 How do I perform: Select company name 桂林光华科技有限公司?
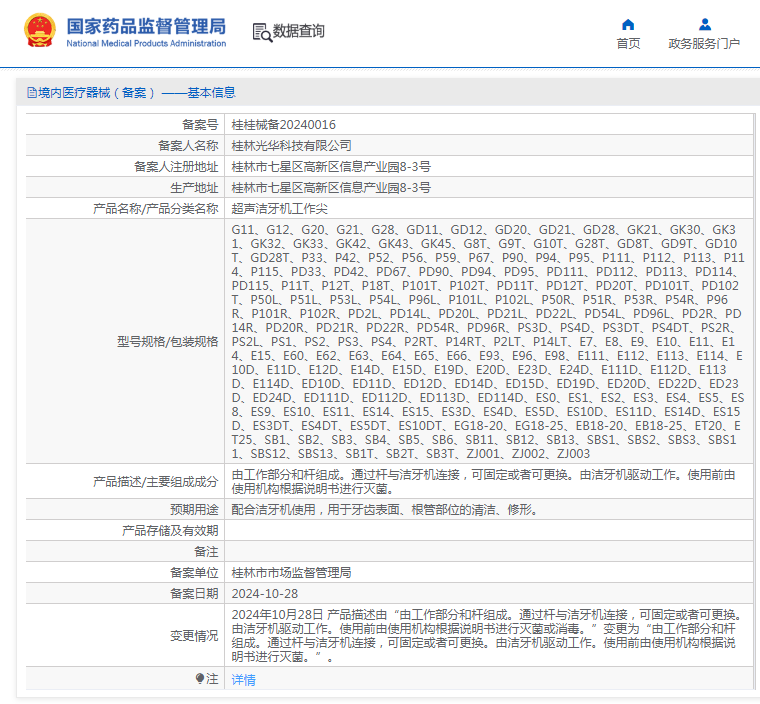[291, 145]
